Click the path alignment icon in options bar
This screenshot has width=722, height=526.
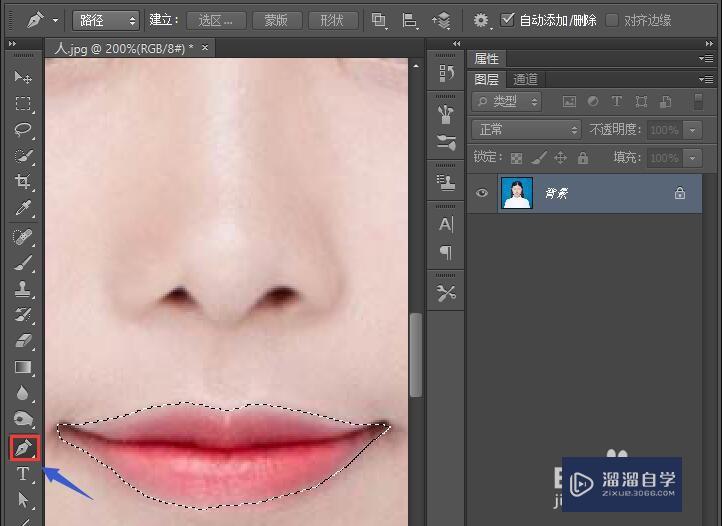pos(410,20)
